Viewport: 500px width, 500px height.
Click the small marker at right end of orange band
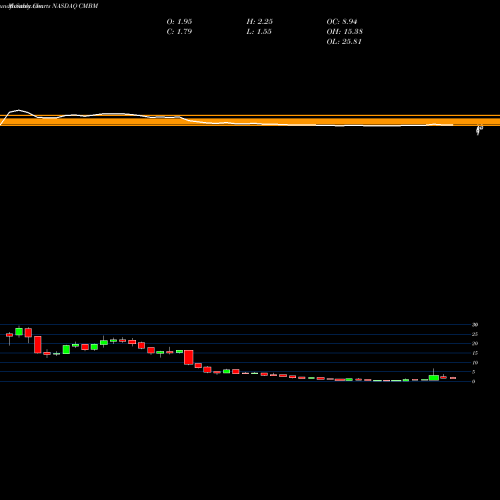(479, 130)
